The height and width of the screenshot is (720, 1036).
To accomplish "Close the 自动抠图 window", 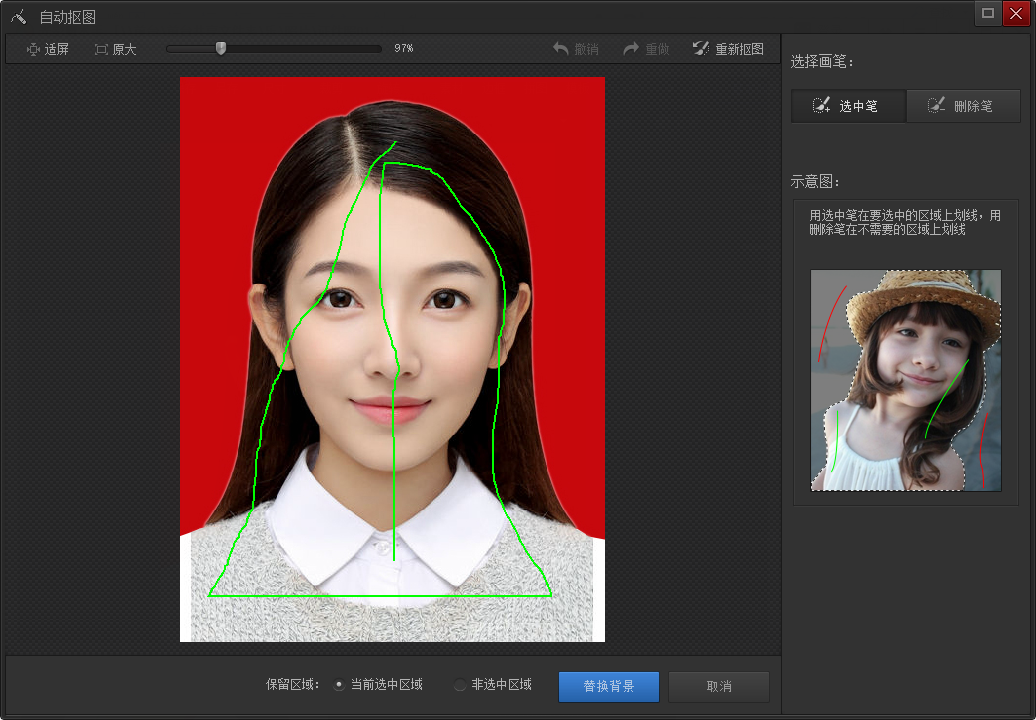I will point(1016,13).
